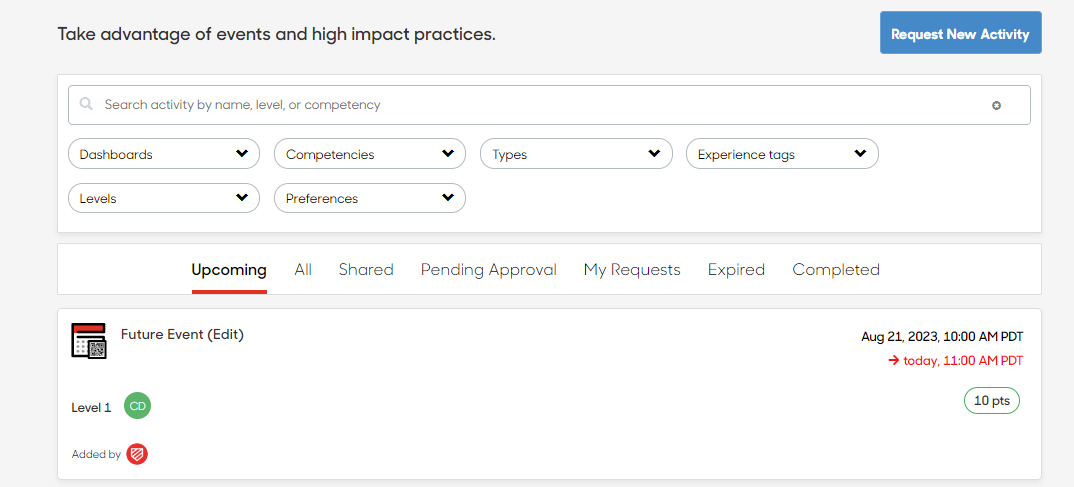Click the Request New Activity button

(960, 32)
